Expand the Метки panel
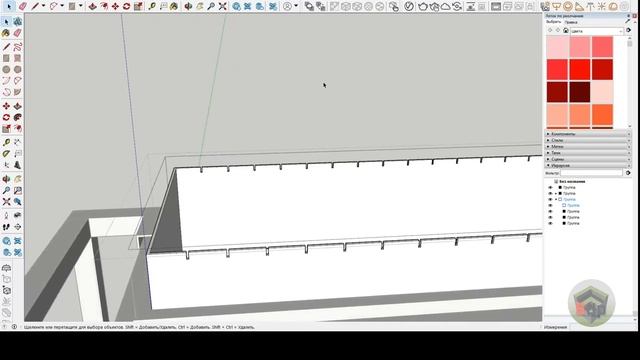 [588, 147]
